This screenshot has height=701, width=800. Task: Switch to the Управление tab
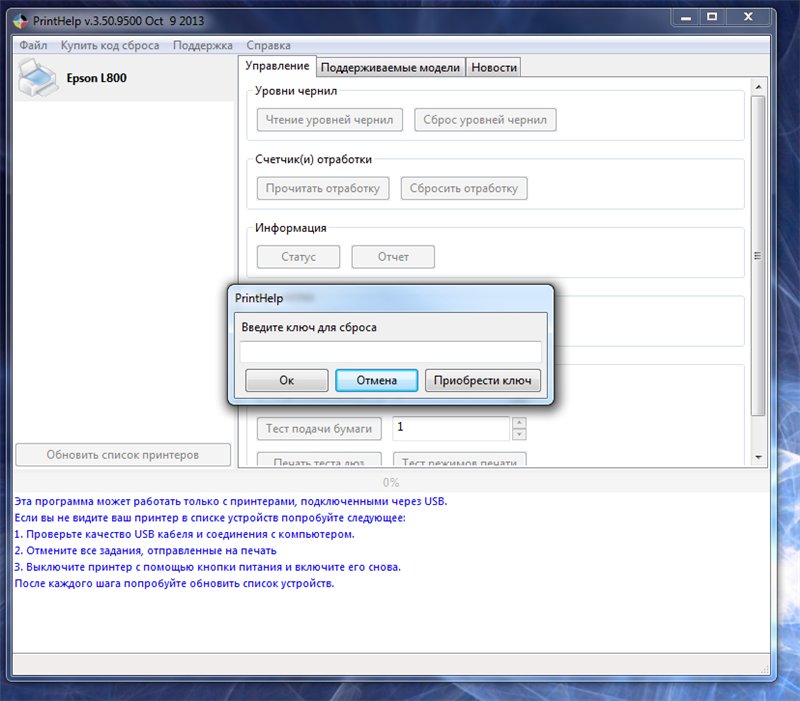tap(277, 66)
